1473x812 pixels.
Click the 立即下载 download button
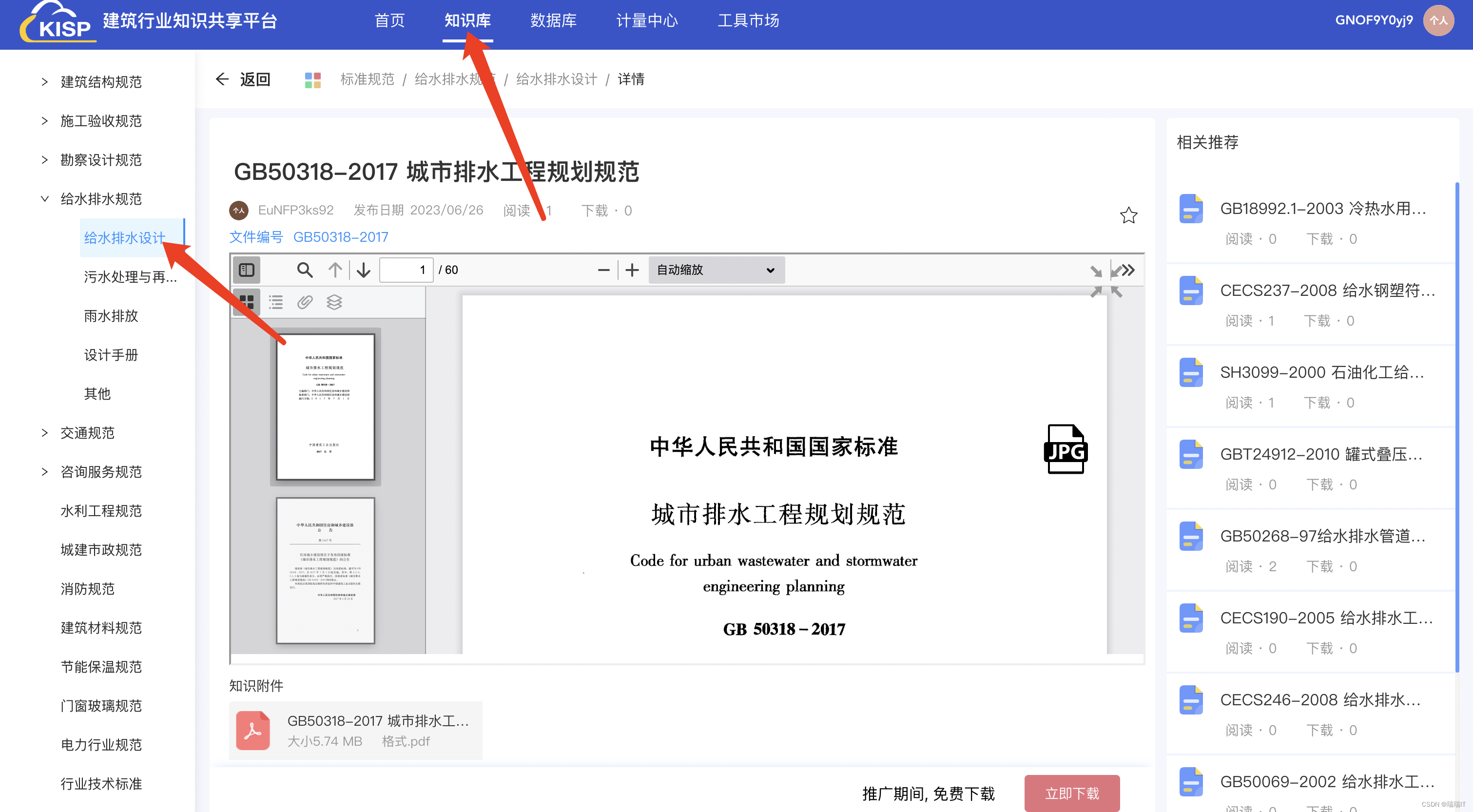coord(1071,793)
